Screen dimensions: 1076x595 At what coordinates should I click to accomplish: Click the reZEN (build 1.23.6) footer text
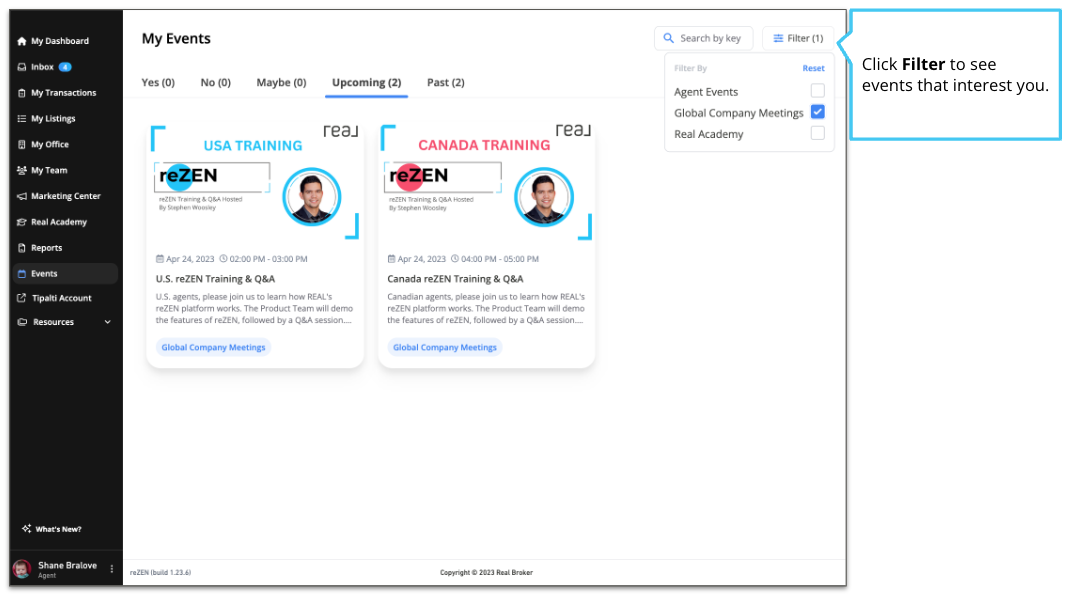pyautogui.click(x=161, y=572)
